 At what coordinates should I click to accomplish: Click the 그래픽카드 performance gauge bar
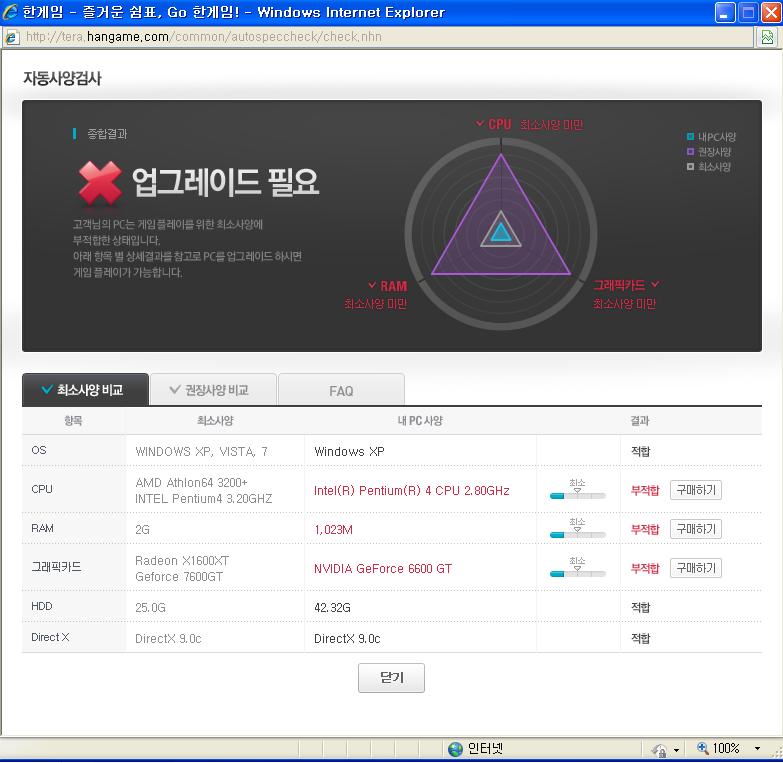578,574
